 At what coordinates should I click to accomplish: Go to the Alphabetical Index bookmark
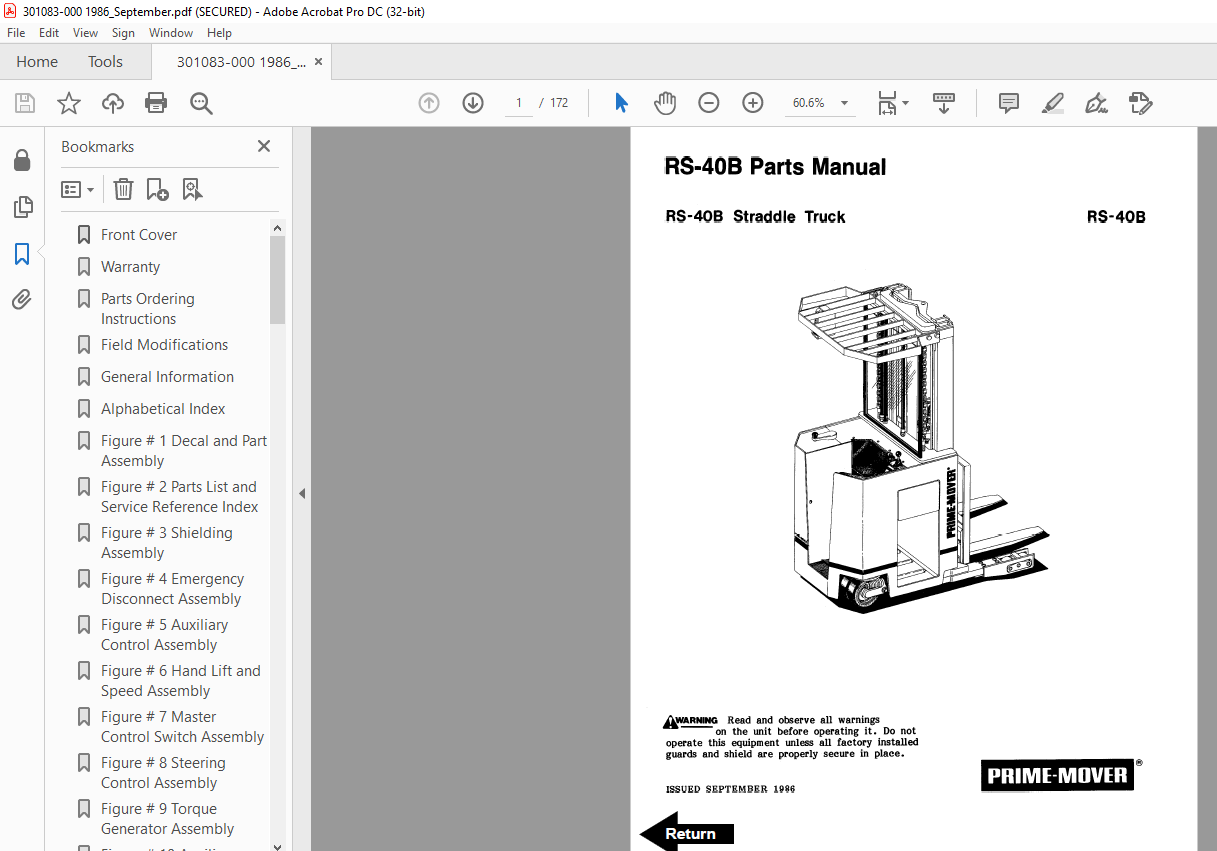click(163, 409)
